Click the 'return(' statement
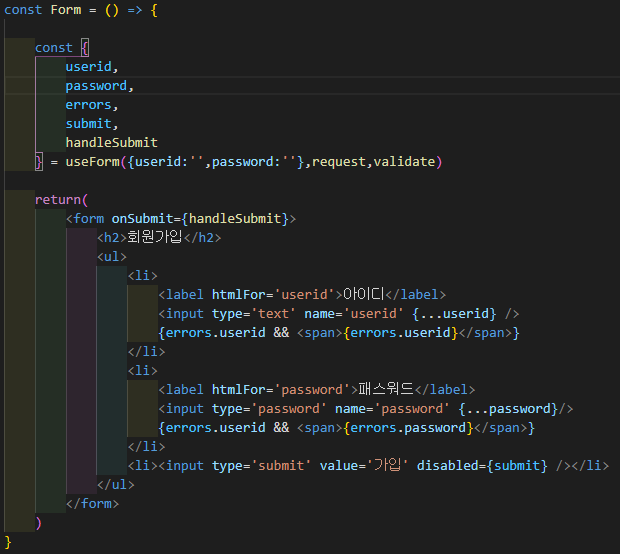 point(61,200)
